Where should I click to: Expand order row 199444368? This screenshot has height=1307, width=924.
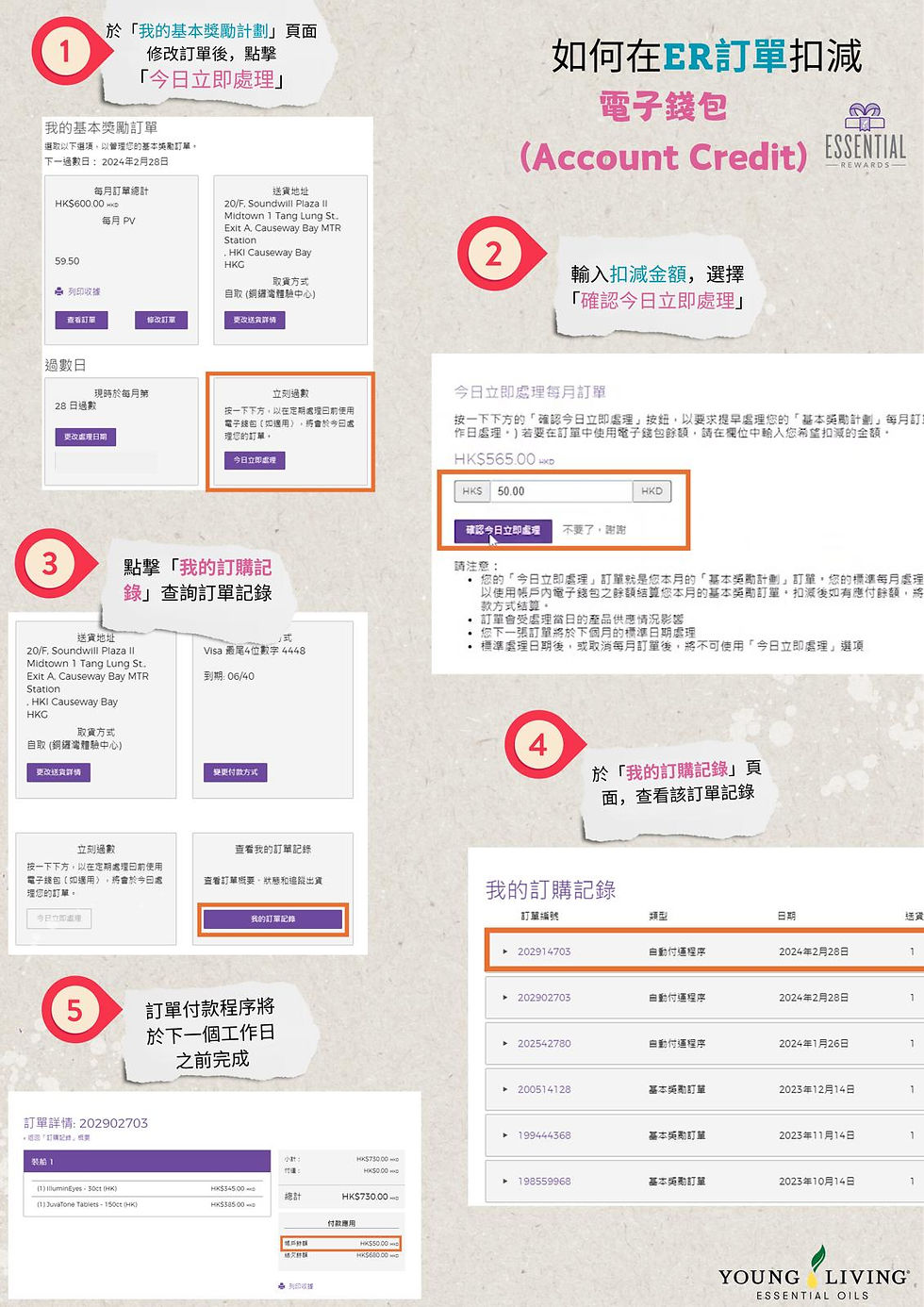click(x=505, y=1135)
